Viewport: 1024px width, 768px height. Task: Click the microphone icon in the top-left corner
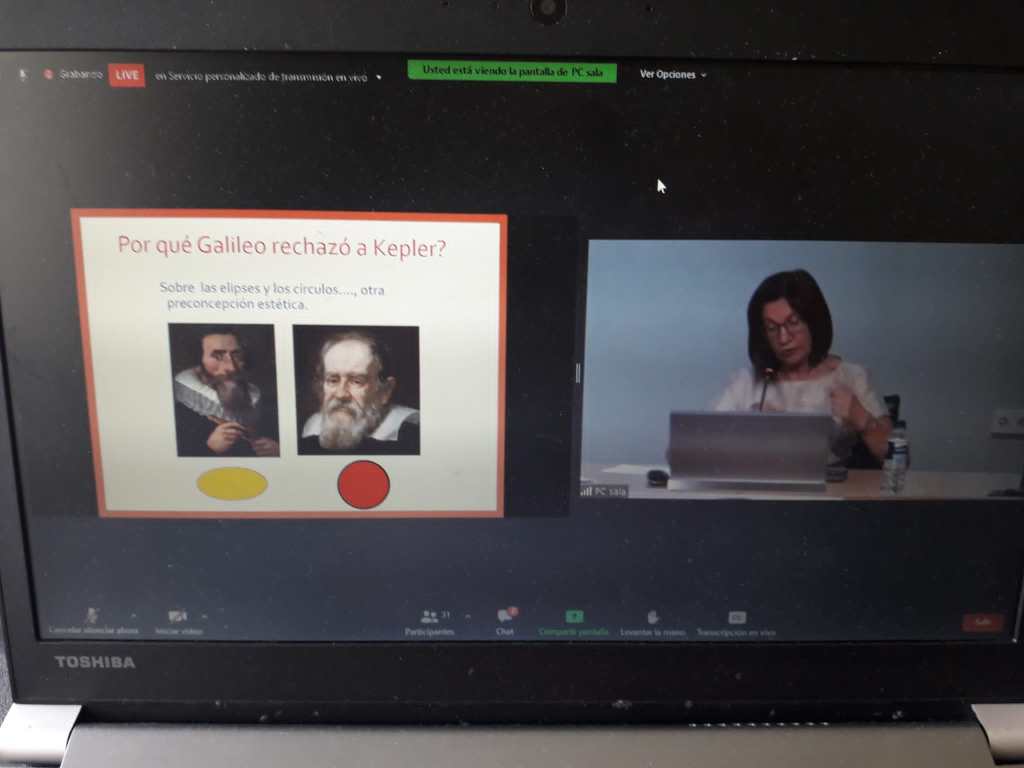(22, 75)
